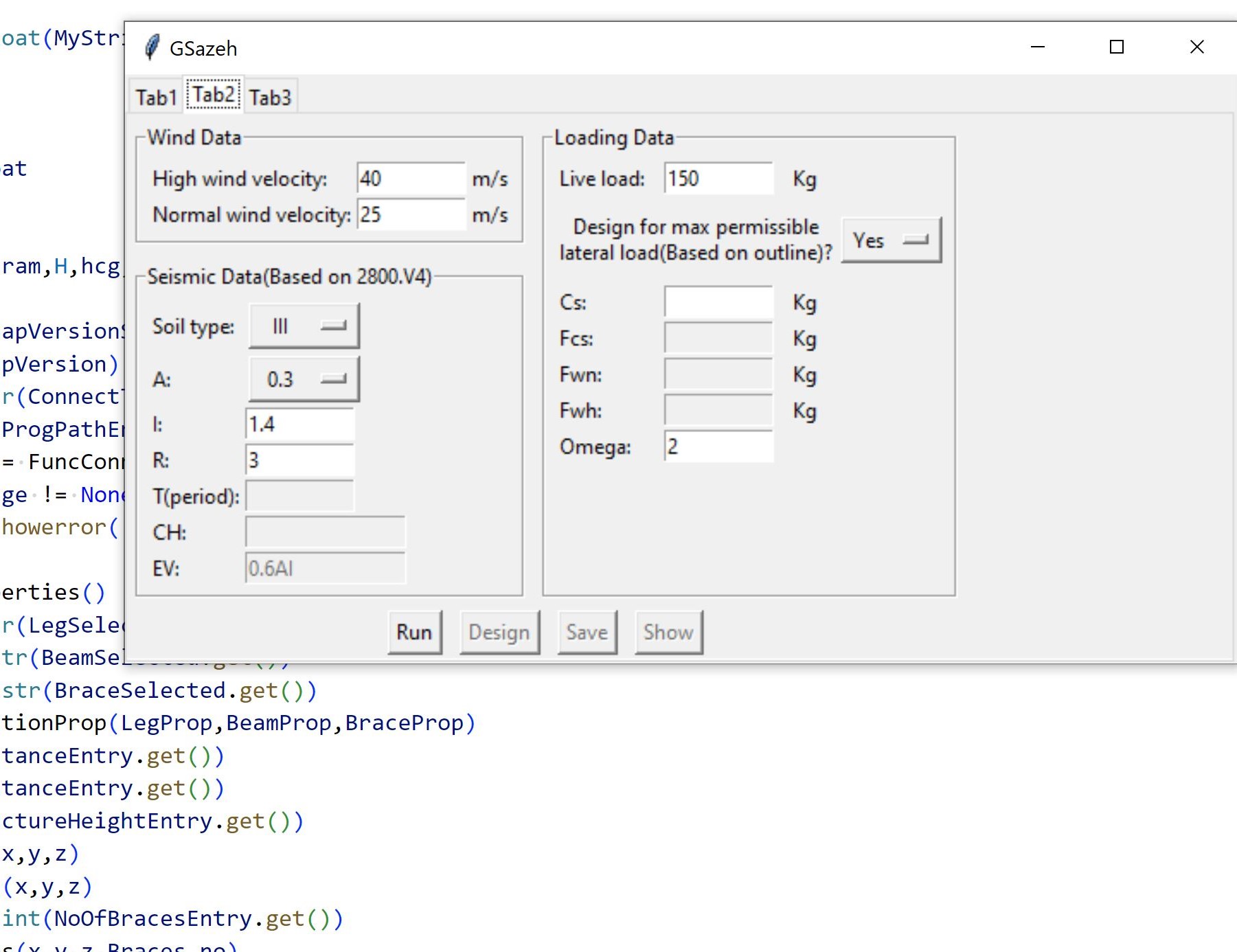Click the High wind velocity label

click(x=240, y=179)
